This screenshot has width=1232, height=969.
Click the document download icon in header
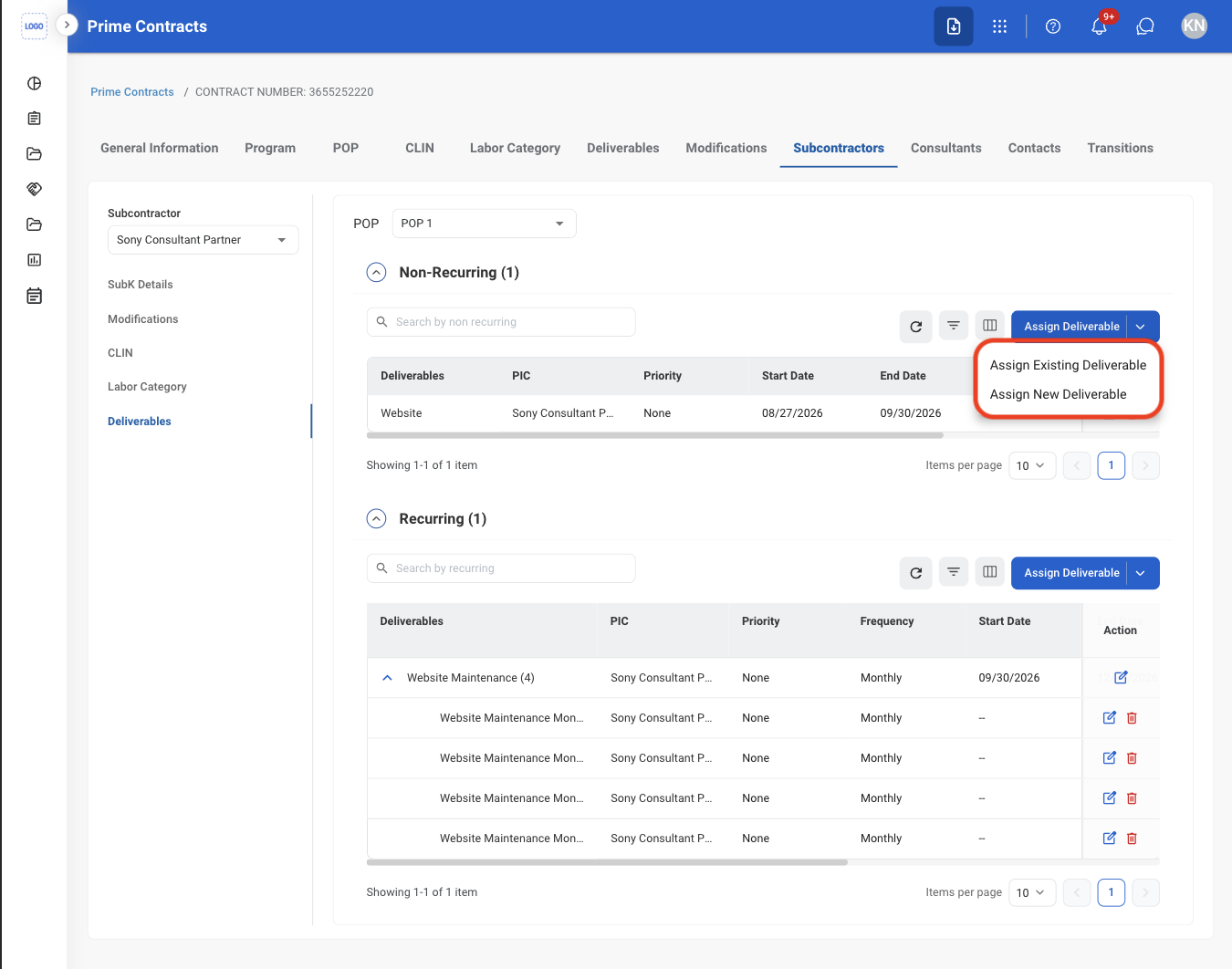954,26
